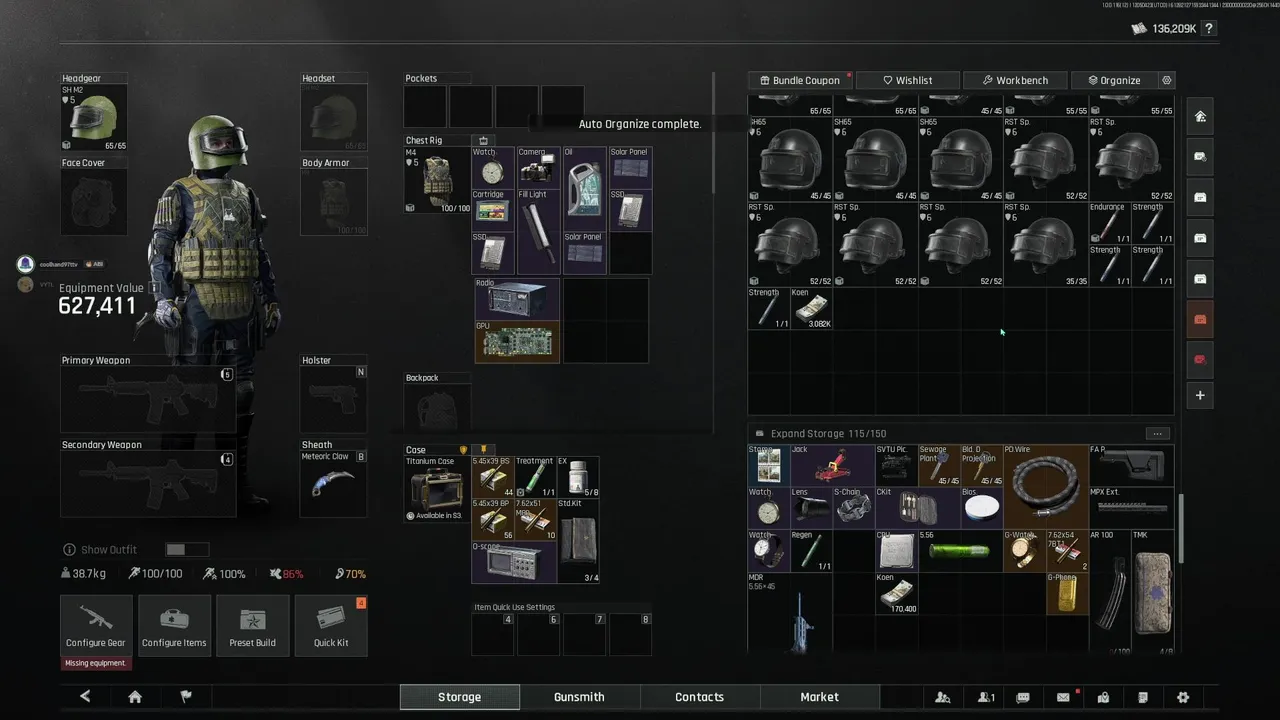Open Configure Gear

(x=96, y=625)
